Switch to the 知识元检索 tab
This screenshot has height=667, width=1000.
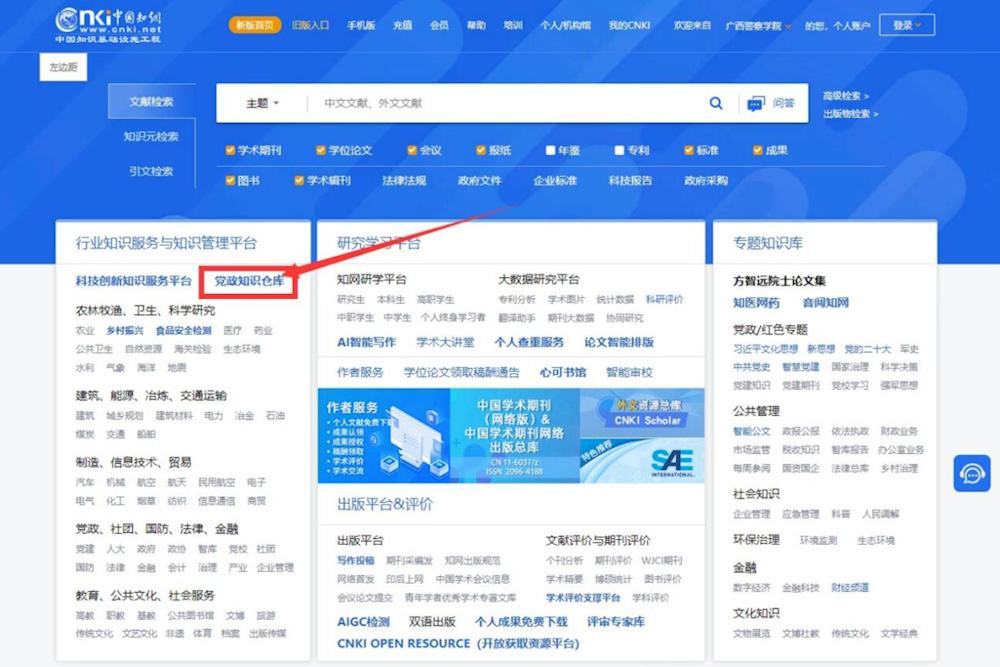pyautogui.click(x=151, y=137)
